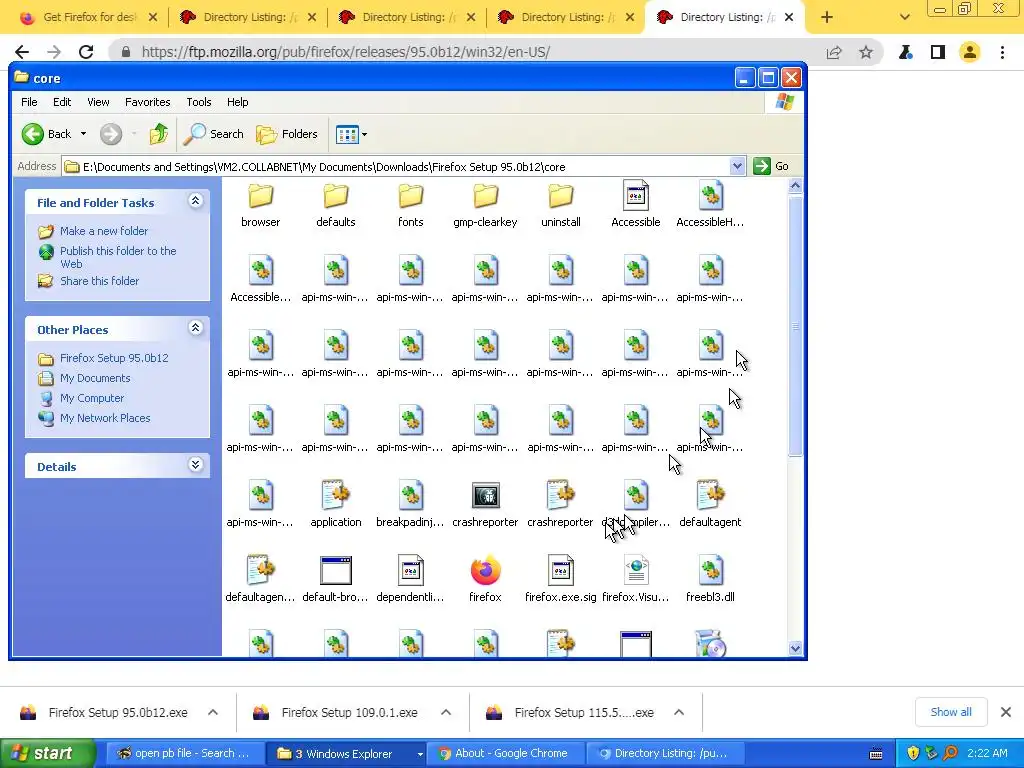Click Make a new folder
This screenshot has height=768, width=1024.
tap(104, 231)
